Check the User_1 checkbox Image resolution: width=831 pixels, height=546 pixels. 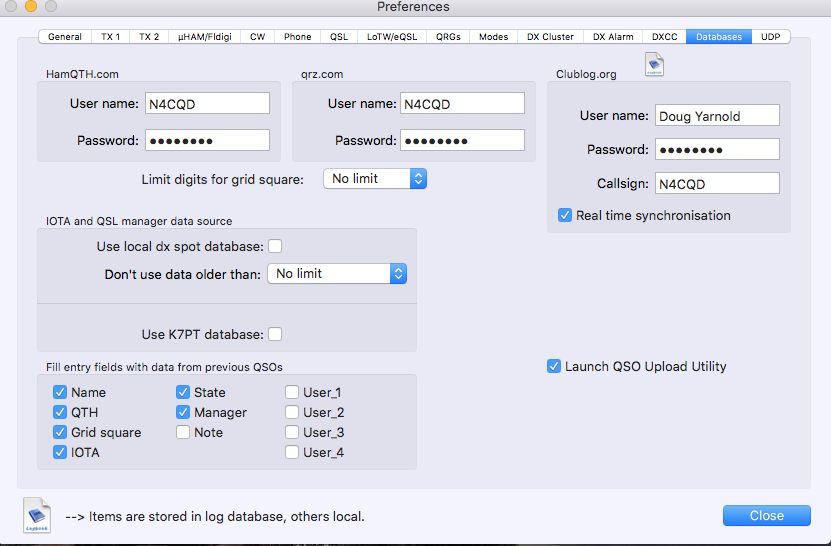coord(292,393)
